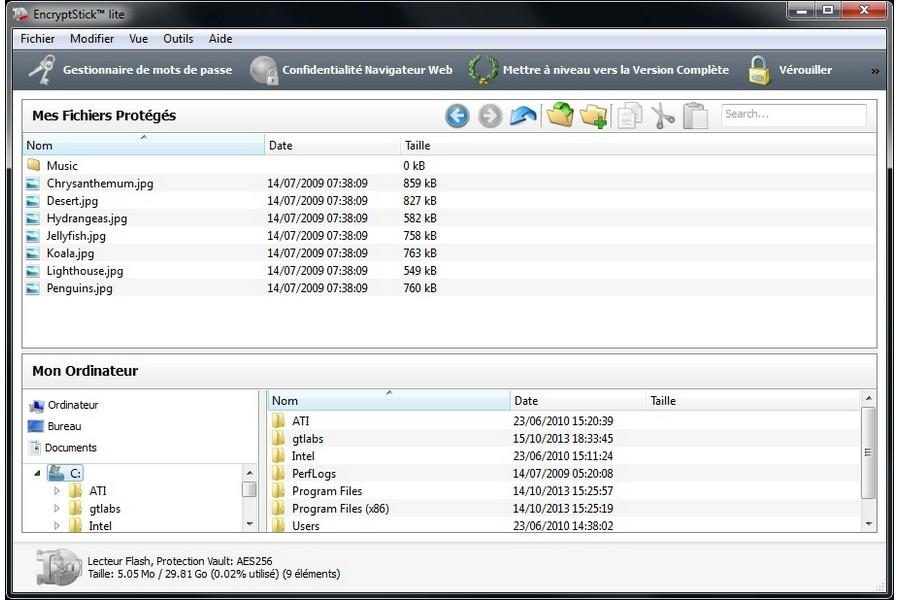Go back with the blue left arrow

point(457,115)
